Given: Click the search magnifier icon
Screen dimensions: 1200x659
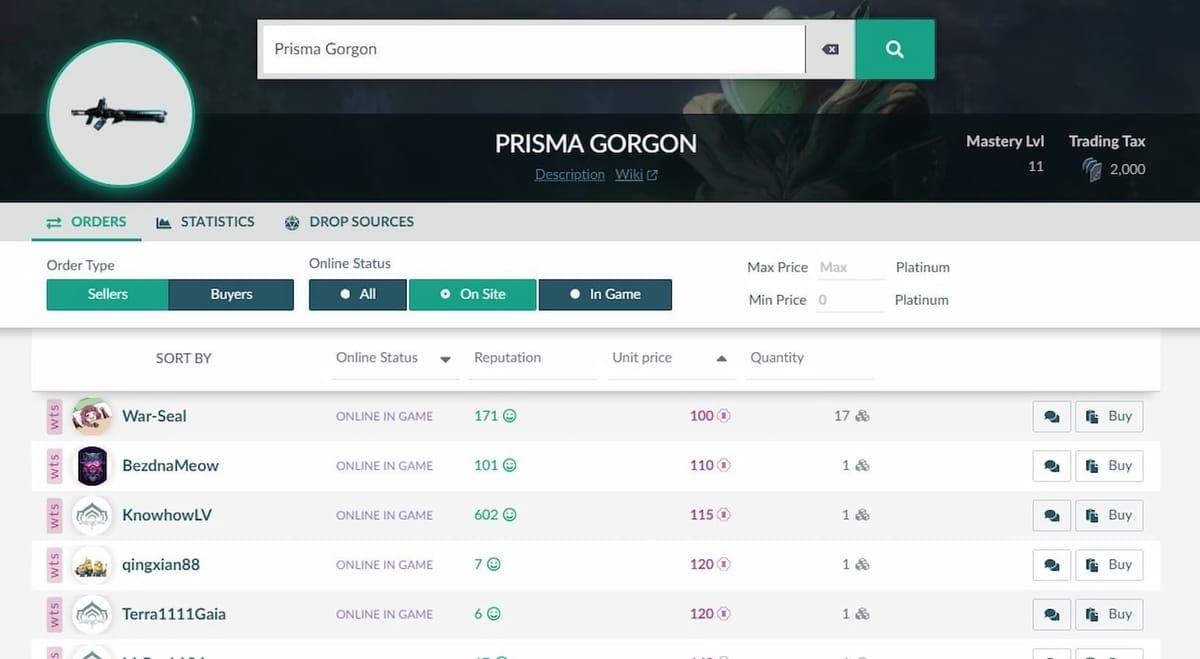Looking at the screenshot, I should click(893, 48).
